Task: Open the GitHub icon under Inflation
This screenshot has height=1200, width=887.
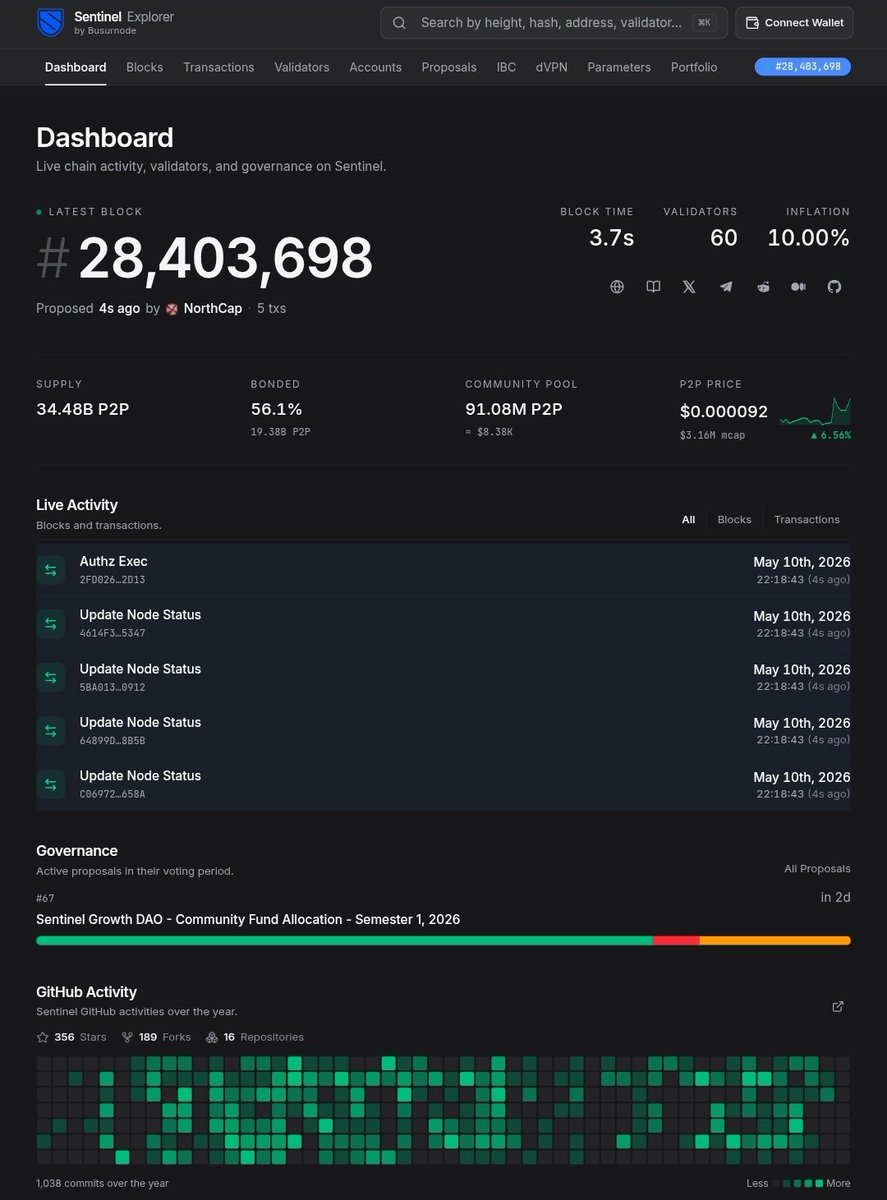Action: pyautogui.click(x=834, y=287)
